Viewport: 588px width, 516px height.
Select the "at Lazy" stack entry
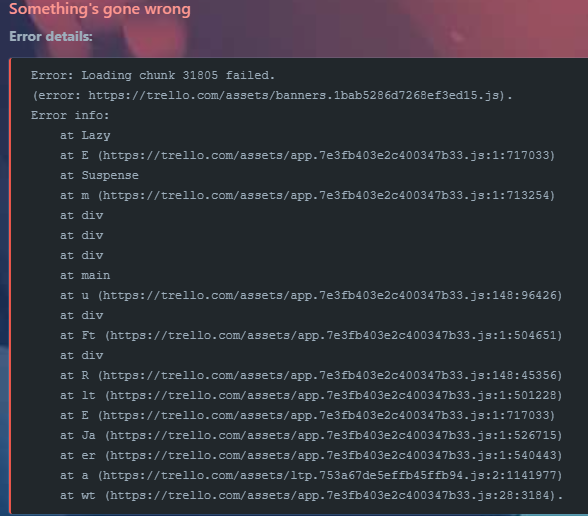click(x=85, y=135)
